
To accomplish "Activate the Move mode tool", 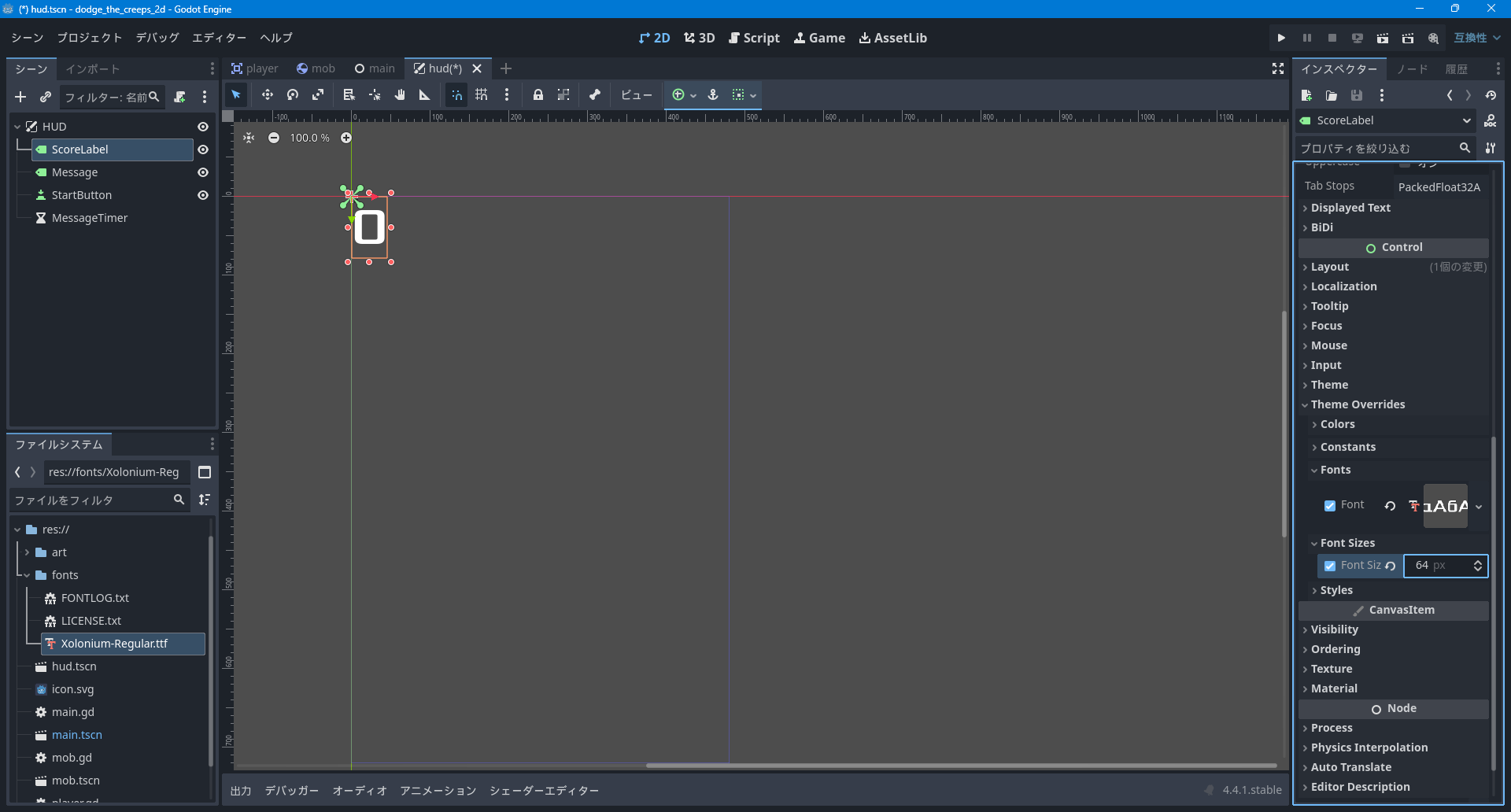I will click(x=268, y=95).
